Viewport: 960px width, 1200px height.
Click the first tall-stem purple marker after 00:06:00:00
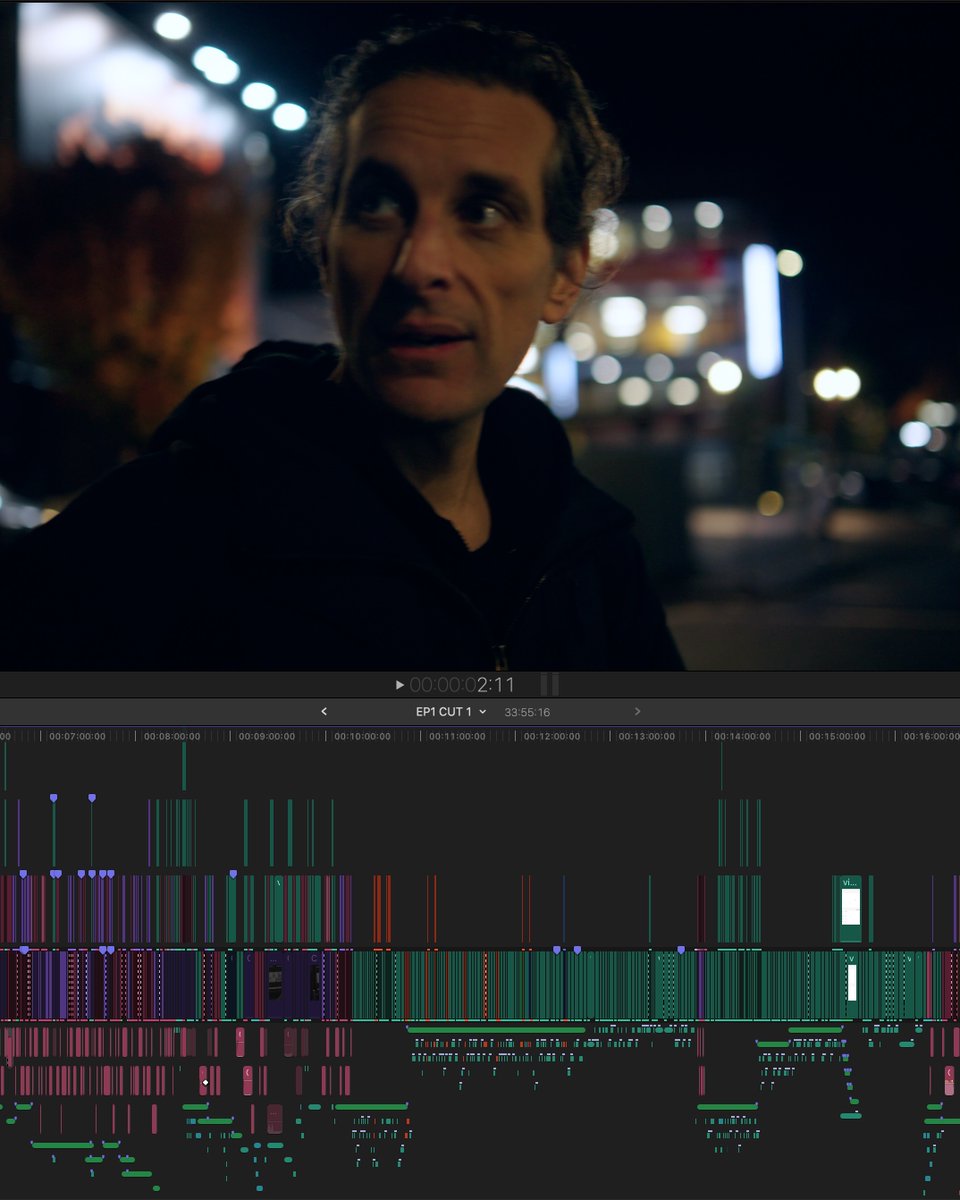click(53, 798)
